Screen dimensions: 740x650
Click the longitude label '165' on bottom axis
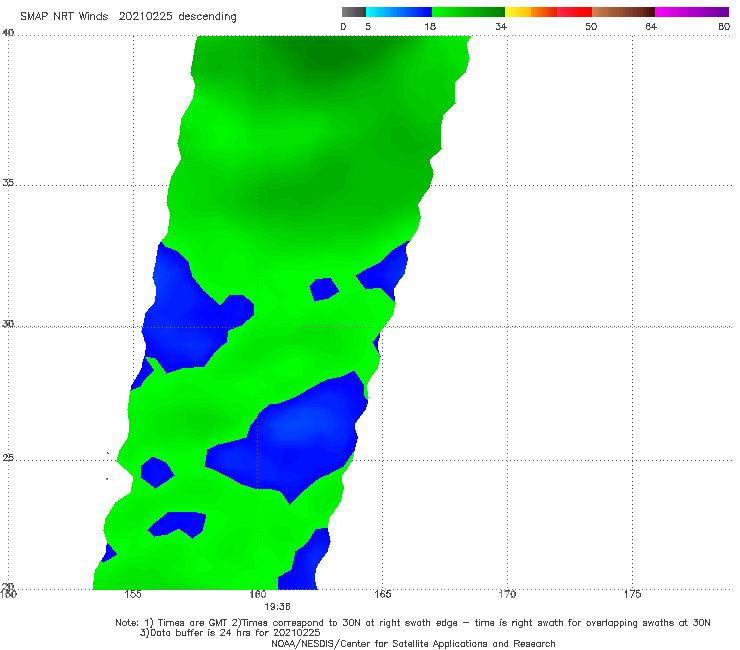click(382, 594)
